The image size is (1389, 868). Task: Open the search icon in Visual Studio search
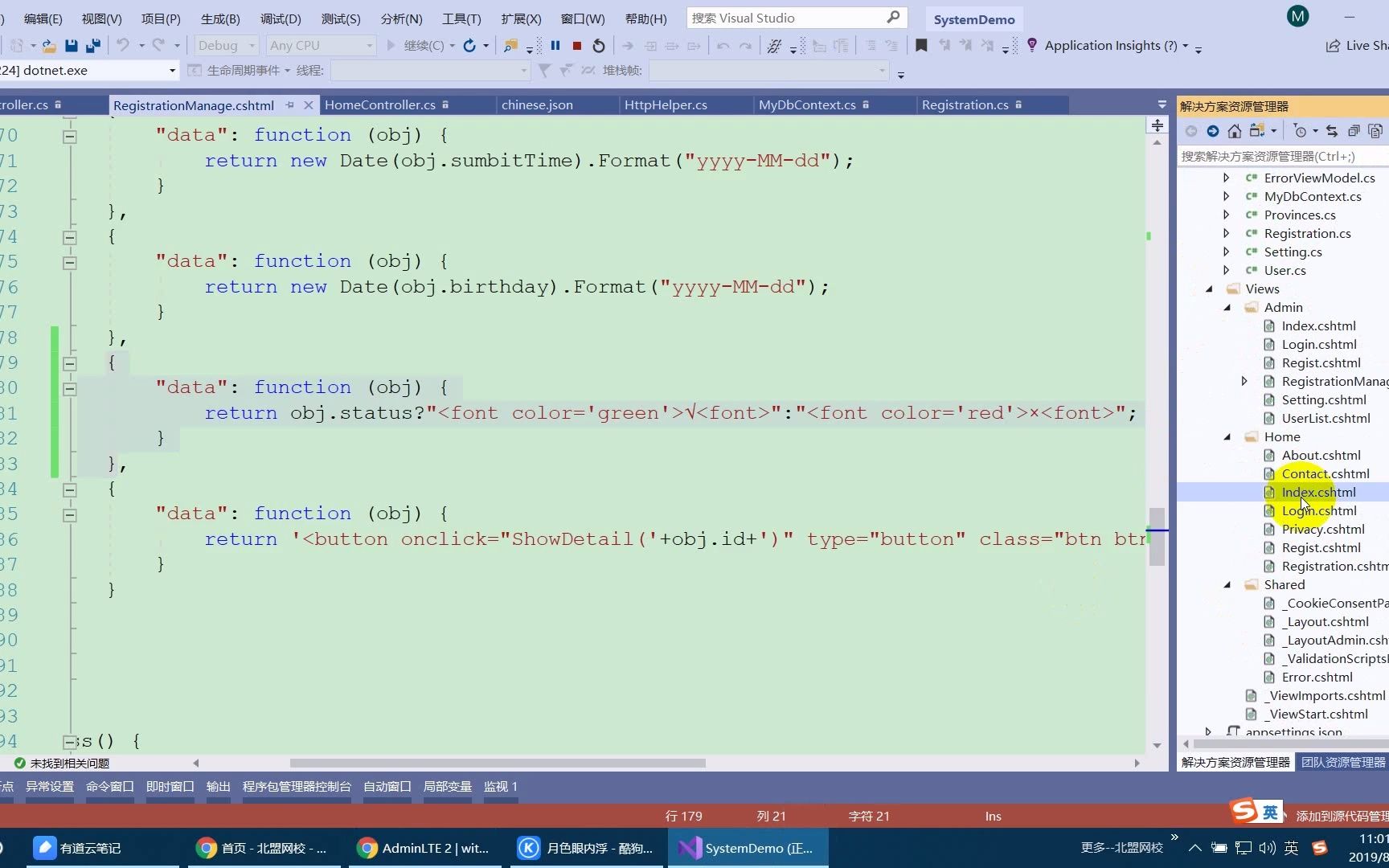coord(893,18)
